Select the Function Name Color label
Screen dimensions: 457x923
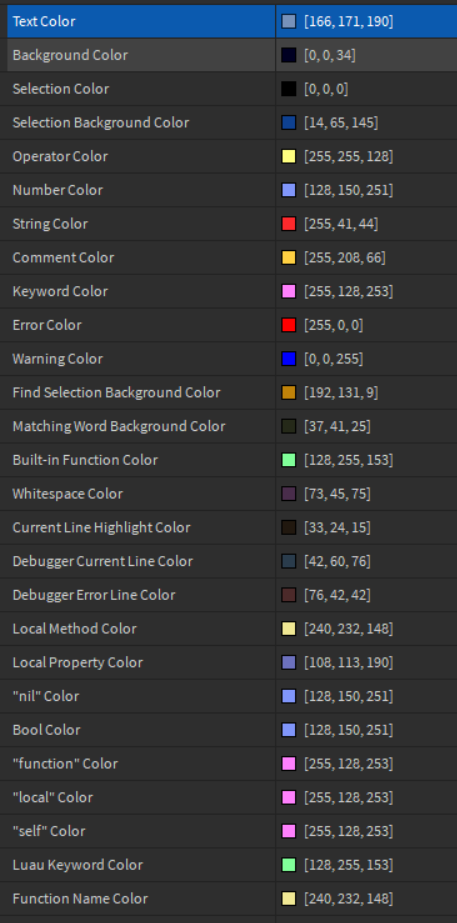point(80,899)
